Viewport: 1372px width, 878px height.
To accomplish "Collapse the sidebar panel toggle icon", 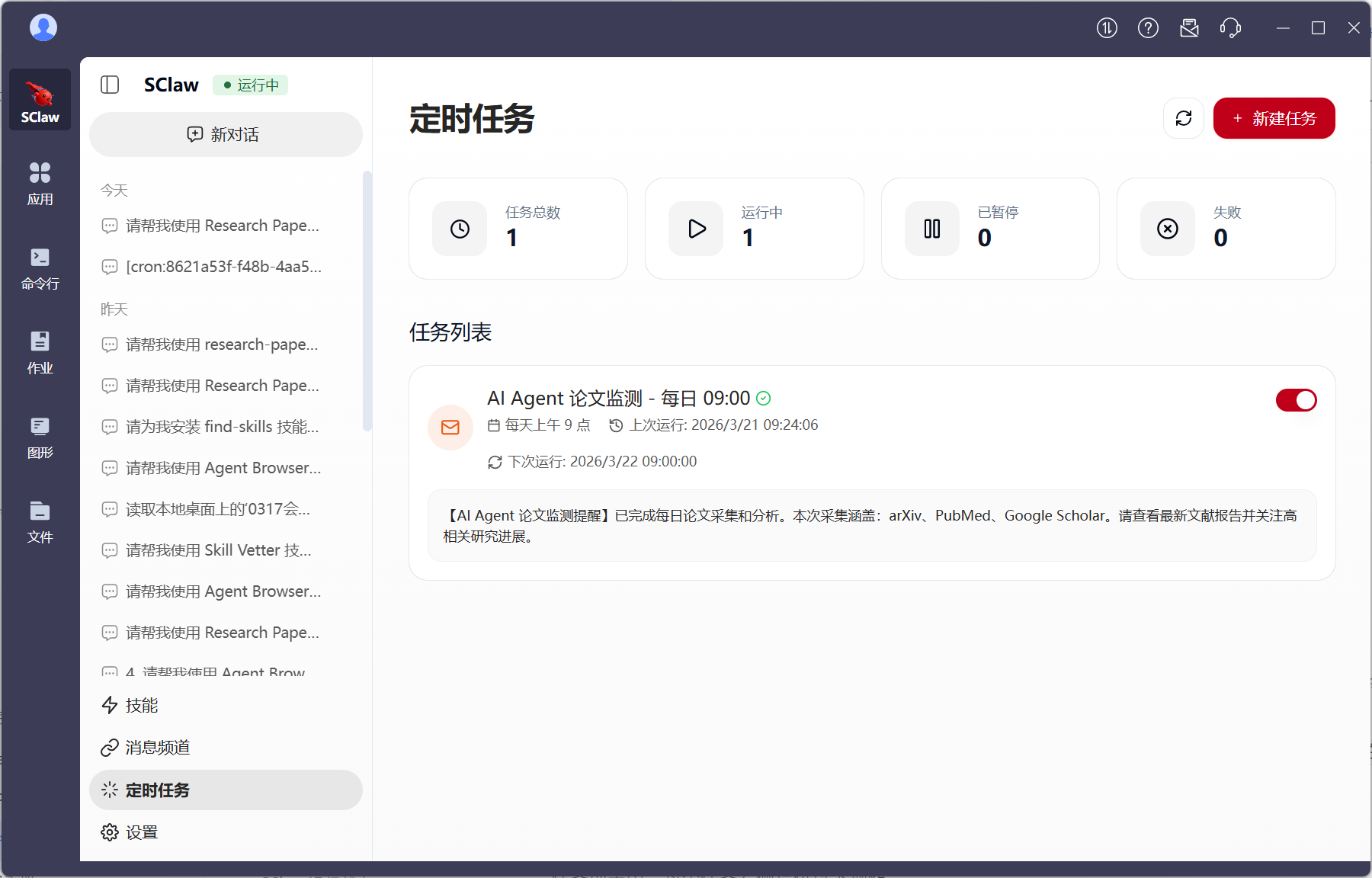I will [110, 85].
